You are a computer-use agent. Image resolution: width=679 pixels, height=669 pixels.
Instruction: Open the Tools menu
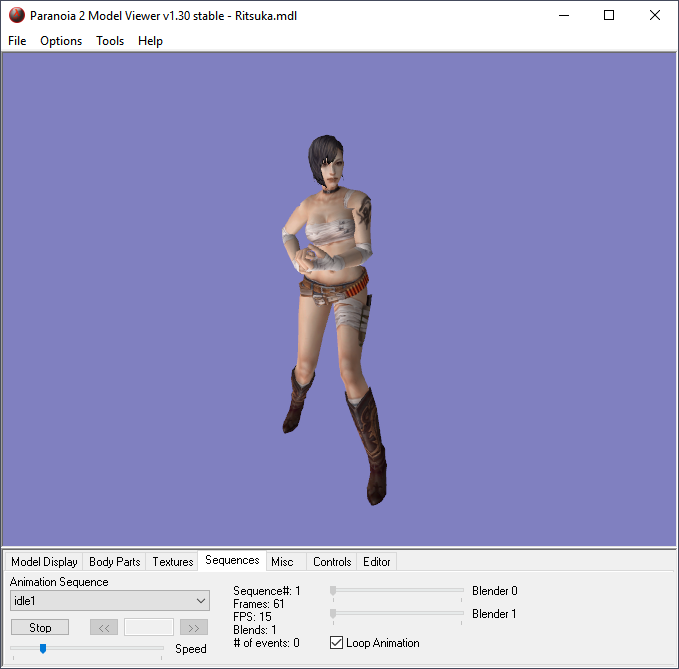tap(110, 41)
